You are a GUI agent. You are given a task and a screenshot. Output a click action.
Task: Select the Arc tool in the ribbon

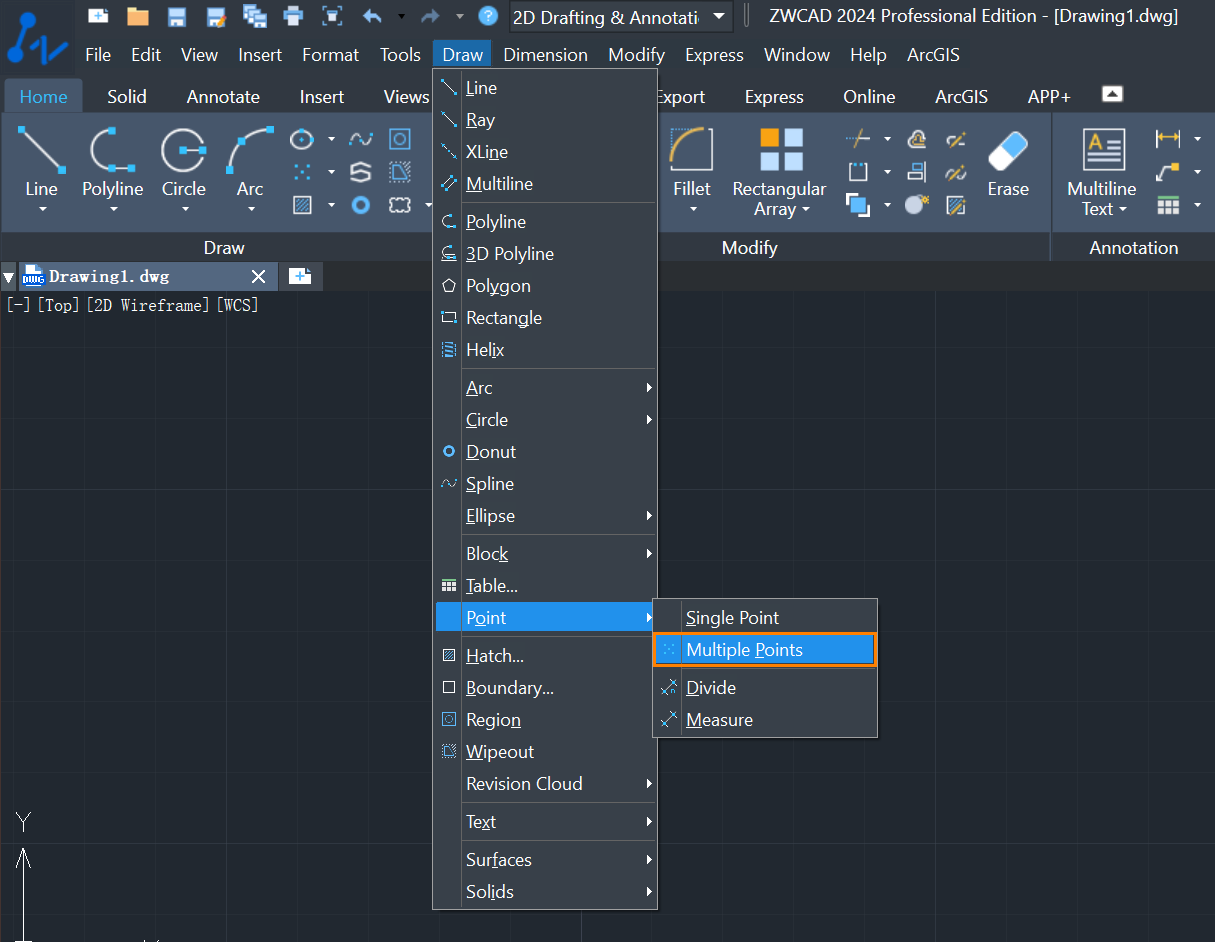click(250, 159)
